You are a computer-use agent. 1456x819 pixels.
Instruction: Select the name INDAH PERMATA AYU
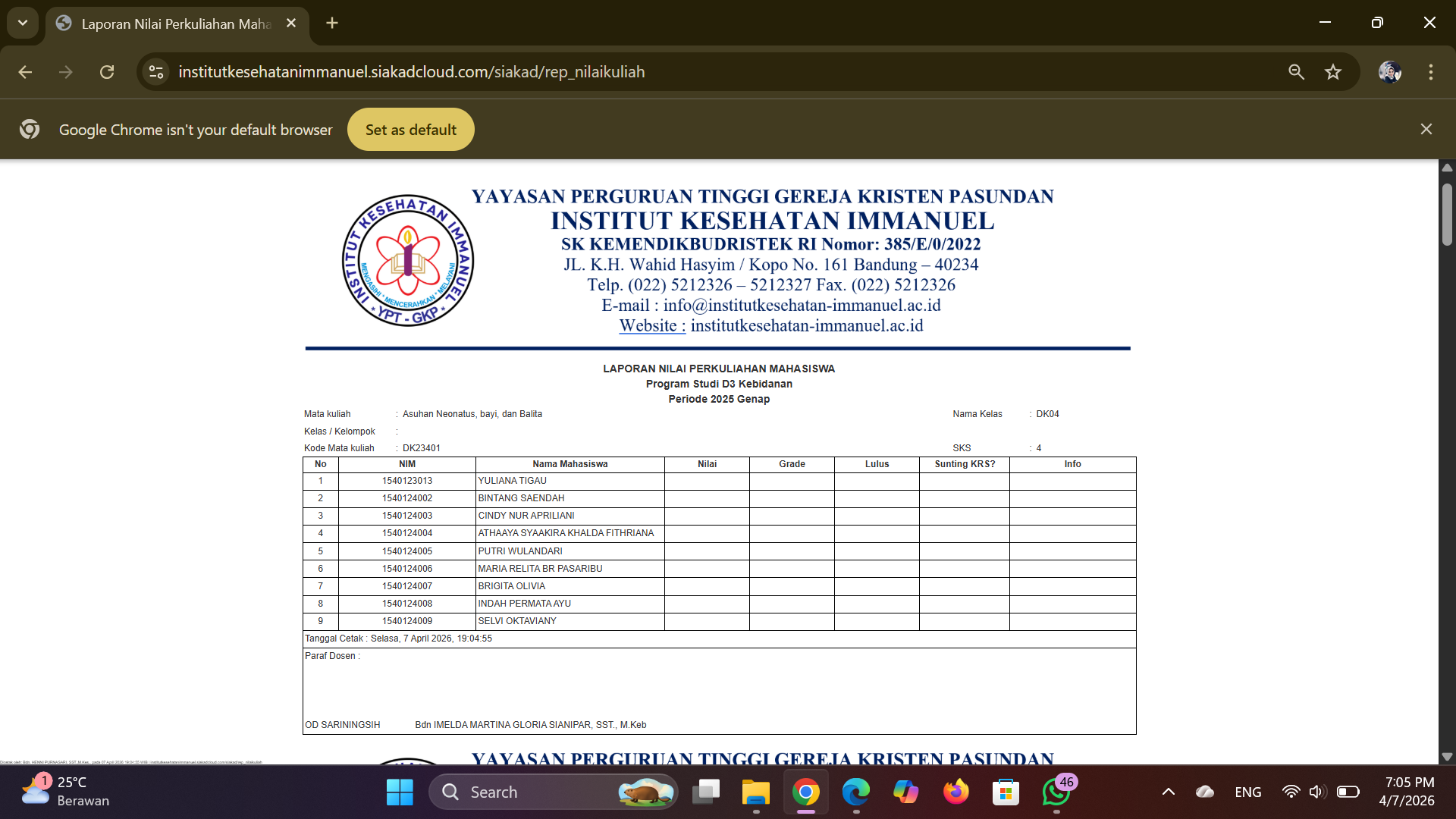tap(525, 604)
